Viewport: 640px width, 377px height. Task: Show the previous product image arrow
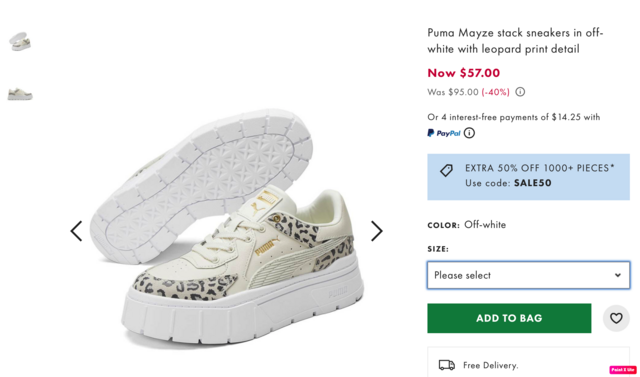(76, 231)
